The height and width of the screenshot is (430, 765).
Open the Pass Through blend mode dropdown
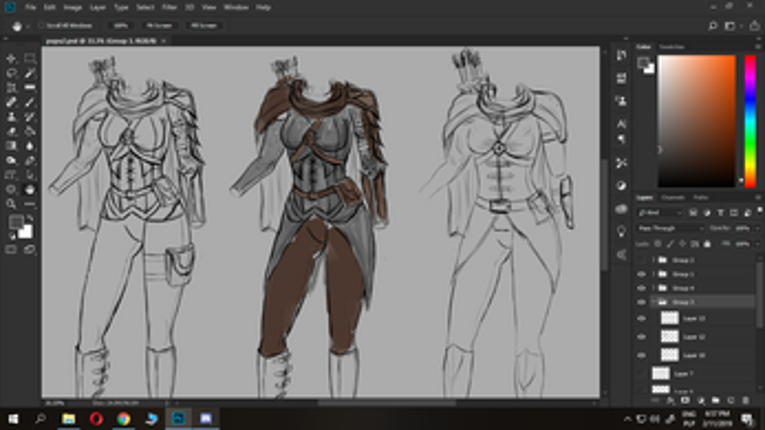pos(670,228)
